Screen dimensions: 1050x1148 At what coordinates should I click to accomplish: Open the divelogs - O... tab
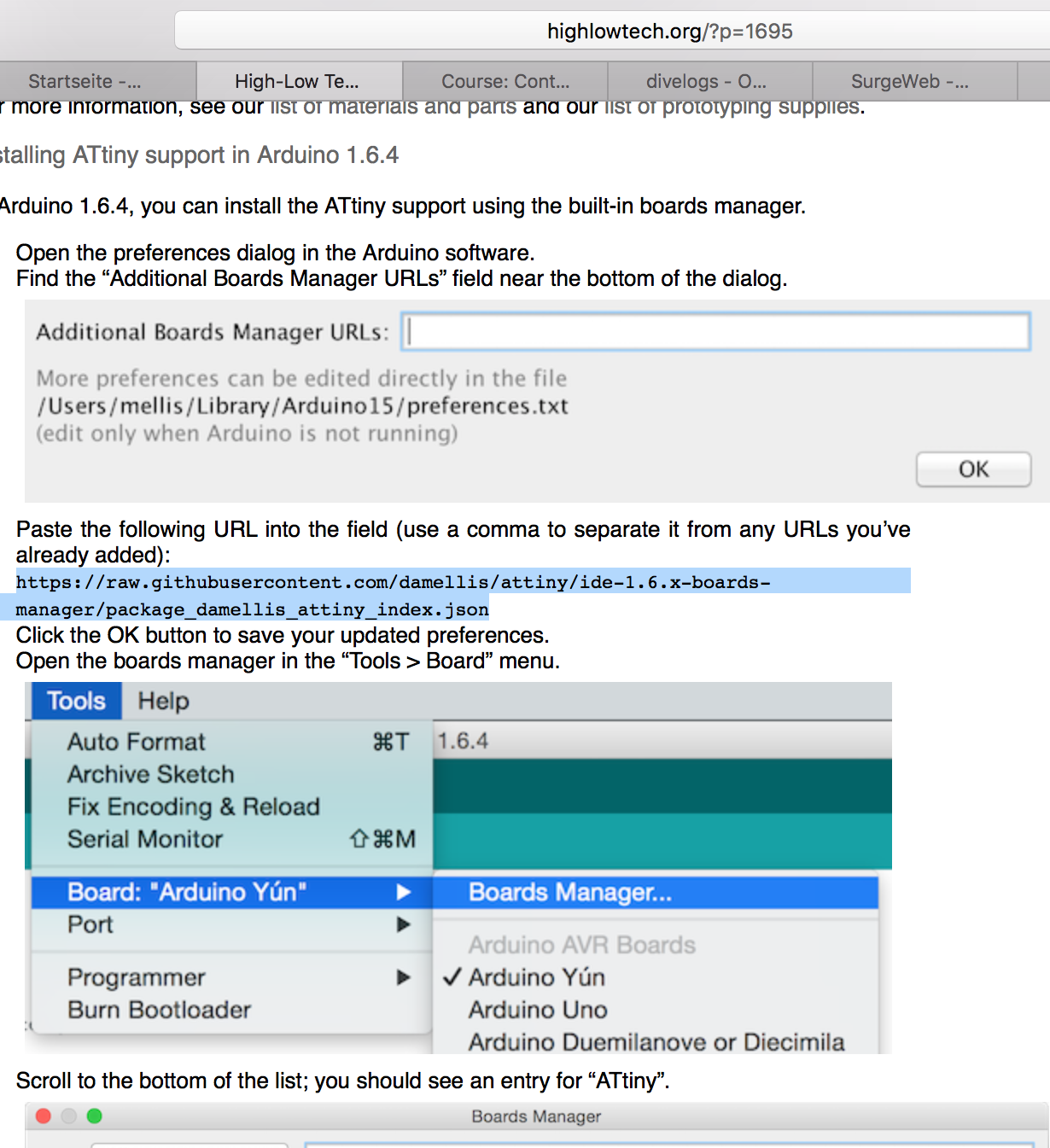pyautogui.click(x=707, y=81)
